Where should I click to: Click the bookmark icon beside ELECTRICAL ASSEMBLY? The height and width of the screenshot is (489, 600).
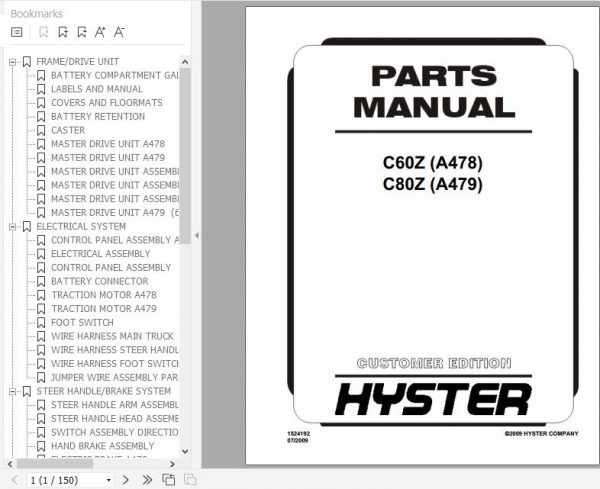(41, 254)
